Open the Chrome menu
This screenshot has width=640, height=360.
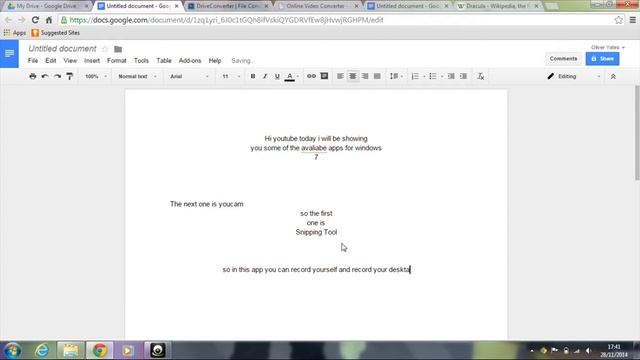coord(633,20)
